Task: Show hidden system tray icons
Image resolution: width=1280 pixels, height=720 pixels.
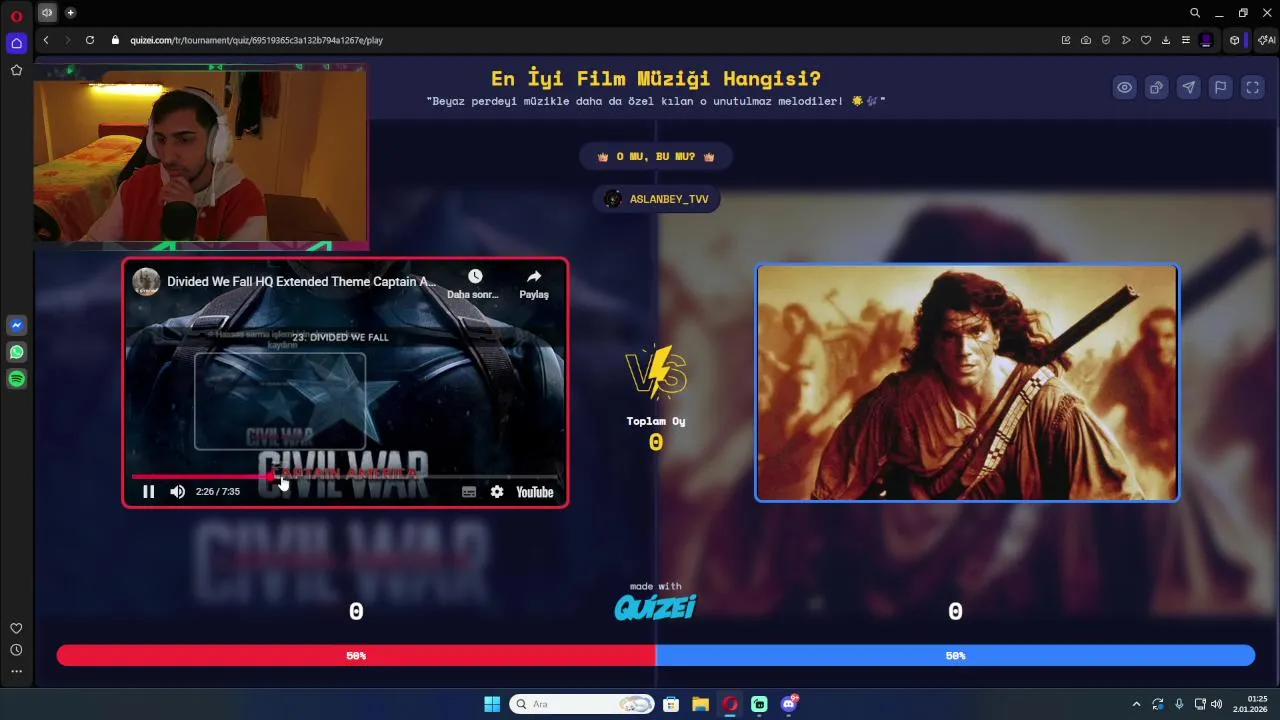Action: click(1136, 704)
